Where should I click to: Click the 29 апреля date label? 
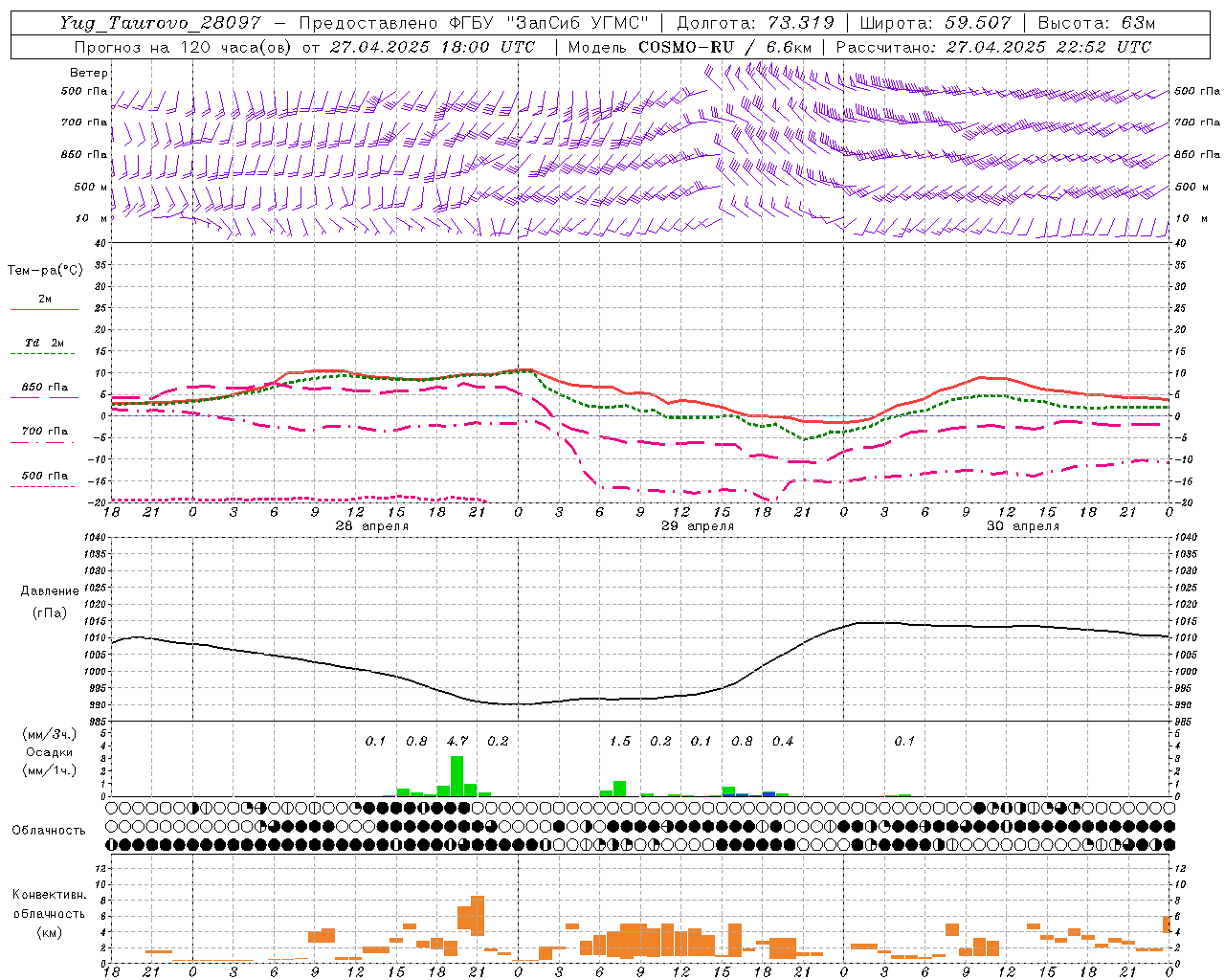point(698,526)
